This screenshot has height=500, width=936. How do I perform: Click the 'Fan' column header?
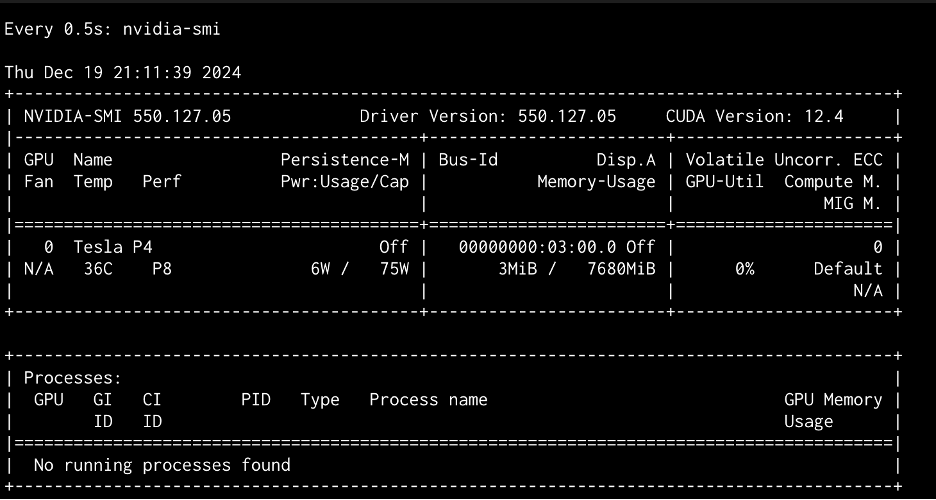[38, 182]
